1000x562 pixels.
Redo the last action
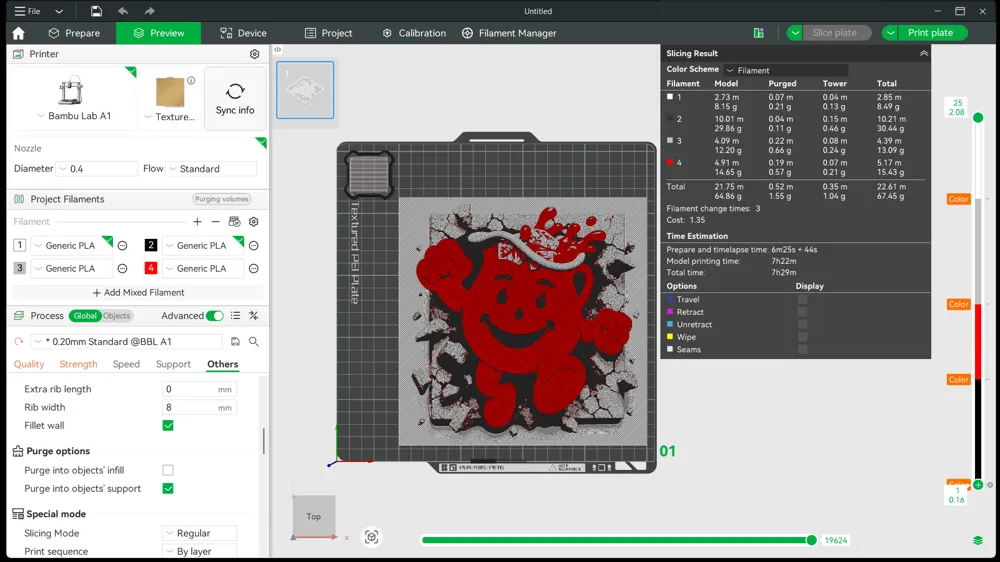[149, 11]
